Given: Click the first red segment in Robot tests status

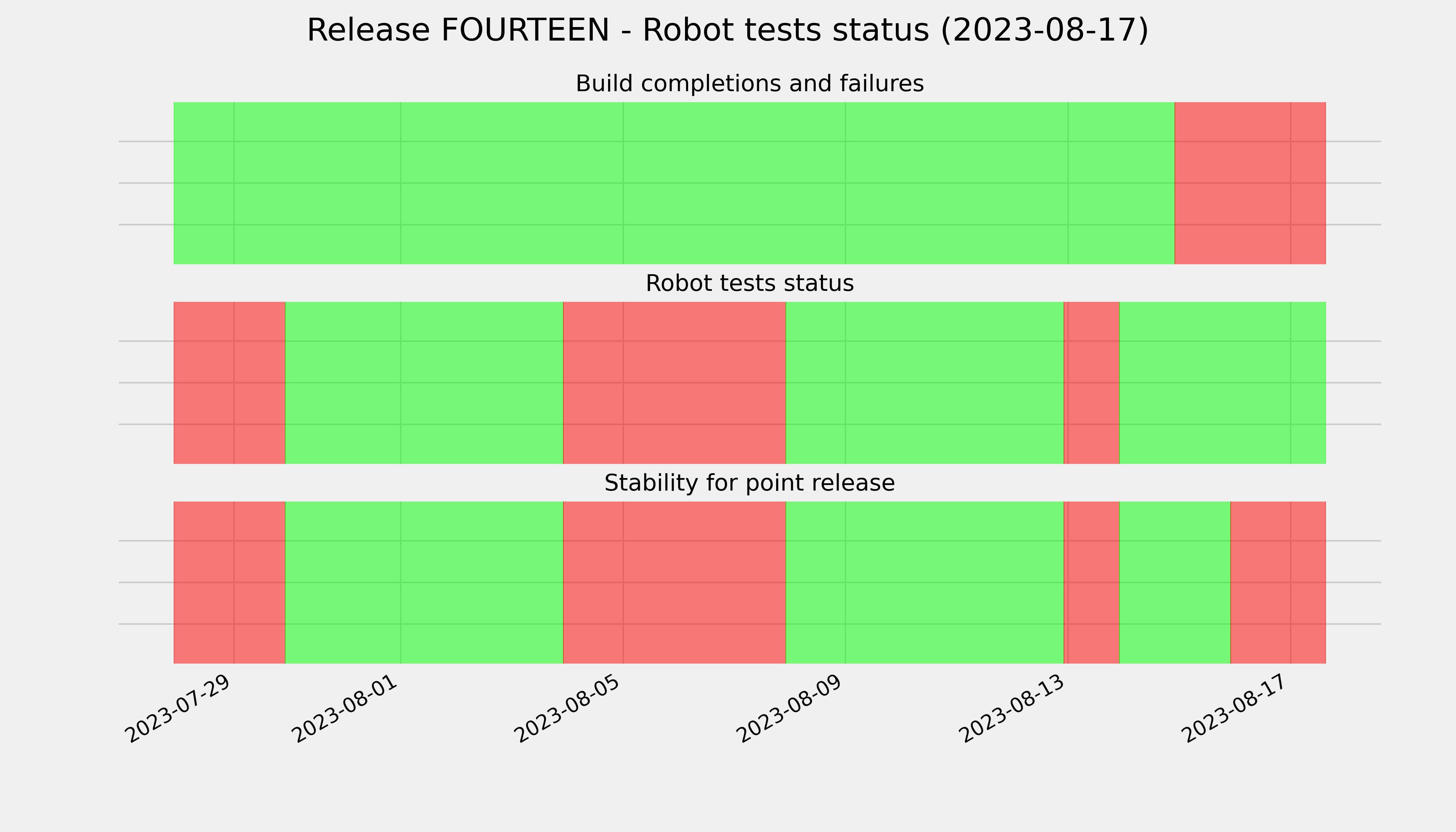Looking at the screenshot, I should 229,383.
